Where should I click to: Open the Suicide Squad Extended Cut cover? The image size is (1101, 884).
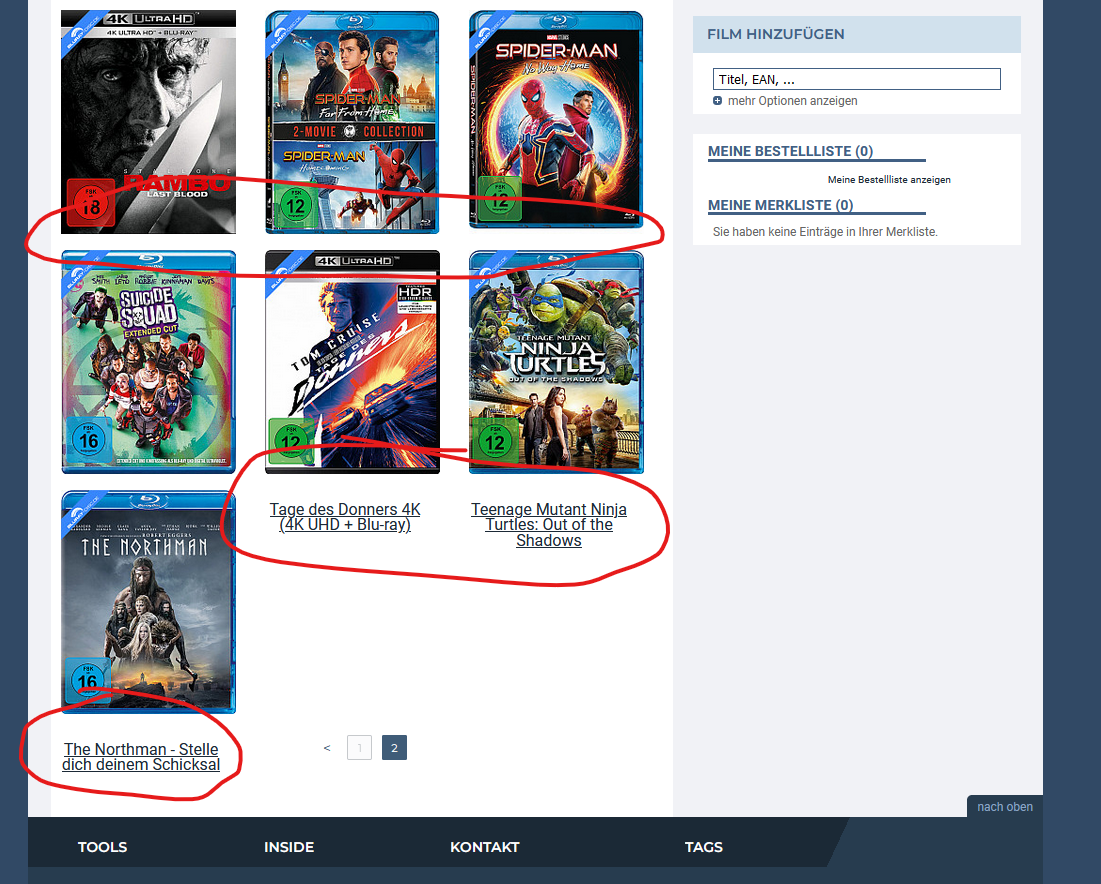point(148,362)
